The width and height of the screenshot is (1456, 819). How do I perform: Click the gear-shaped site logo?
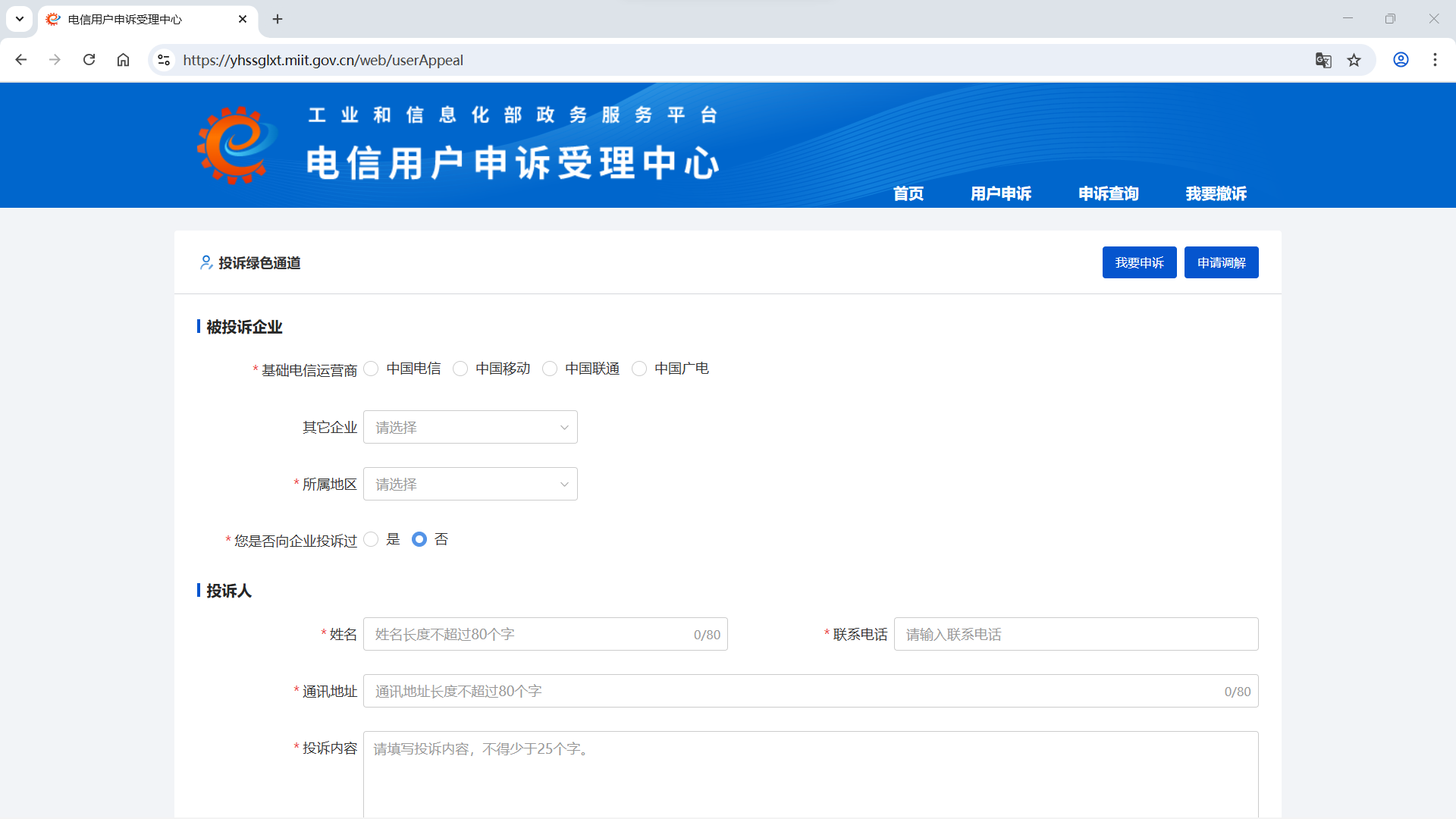(x=236, y=145)
